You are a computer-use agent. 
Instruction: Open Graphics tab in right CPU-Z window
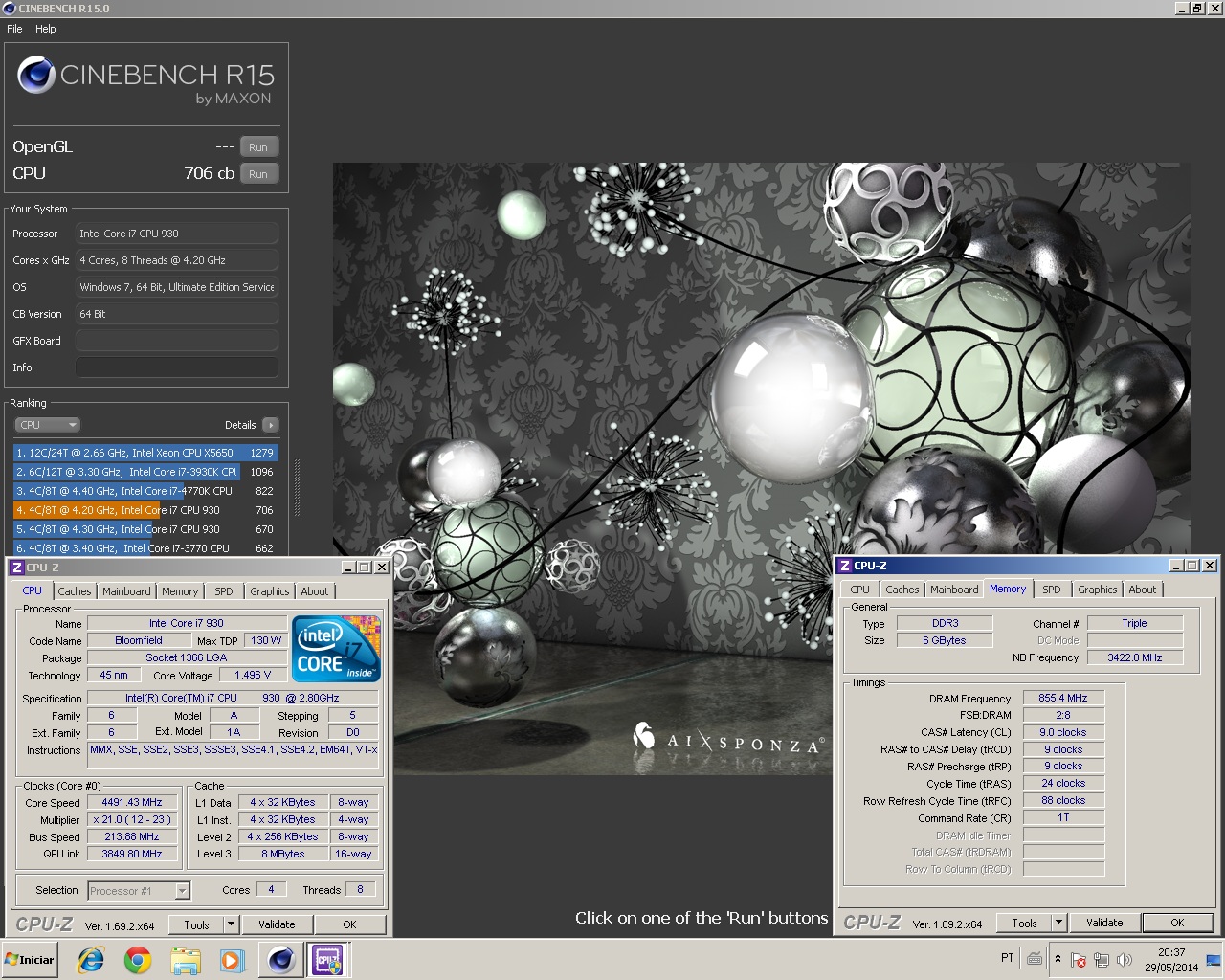point(1098,590)
